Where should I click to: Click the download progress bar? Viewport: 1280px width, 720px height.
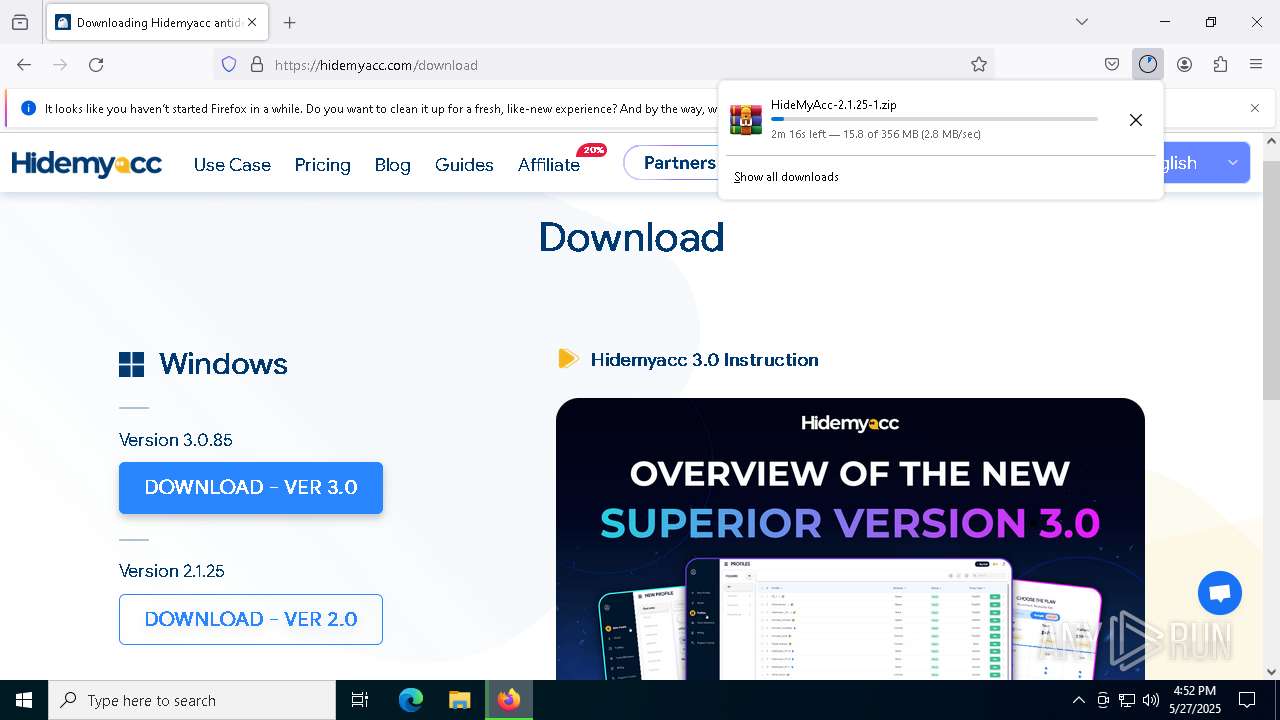(x=934, y=119)
